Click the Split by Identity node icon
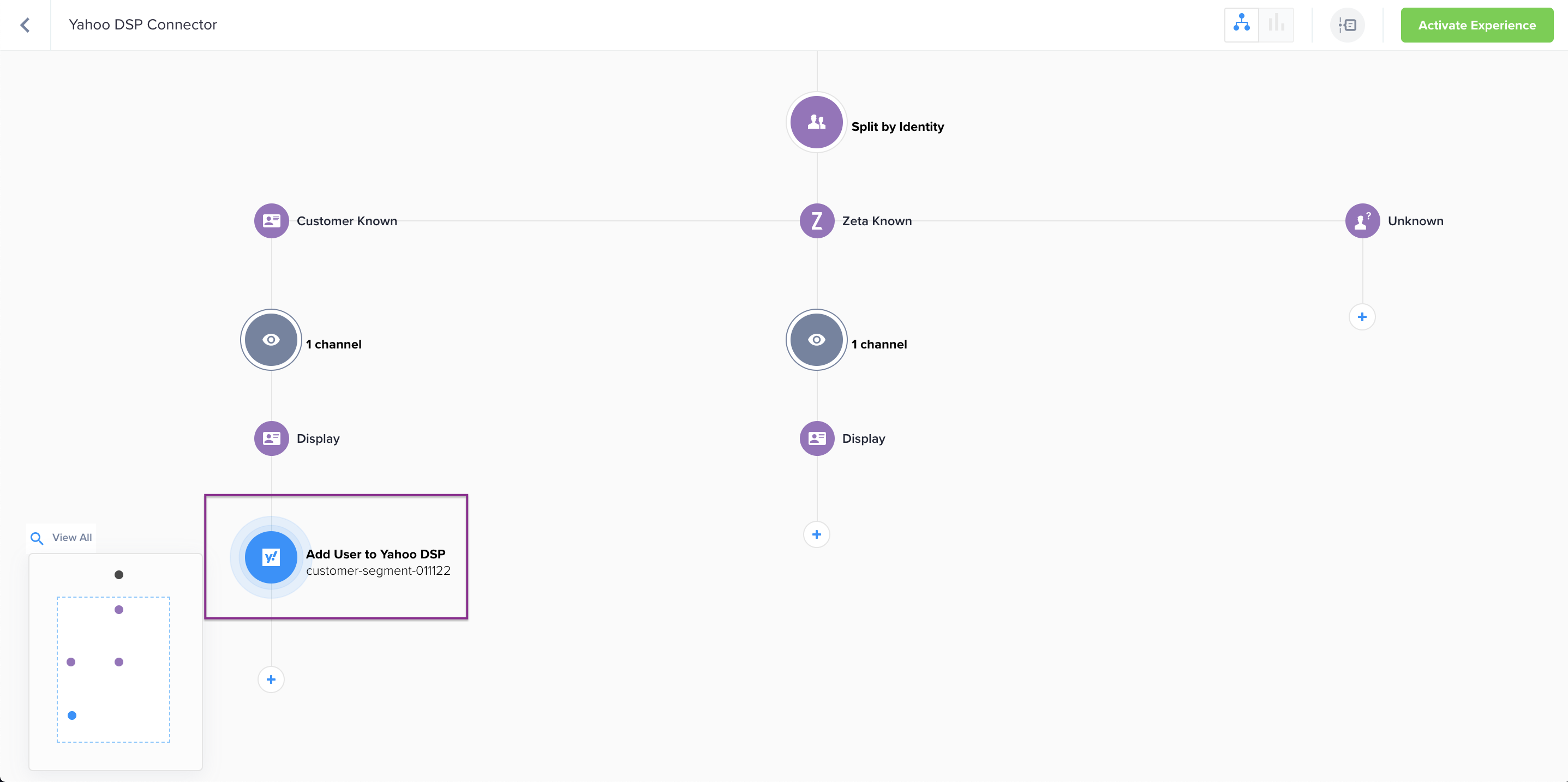1568x782 pixels. (x=816, y=122)
